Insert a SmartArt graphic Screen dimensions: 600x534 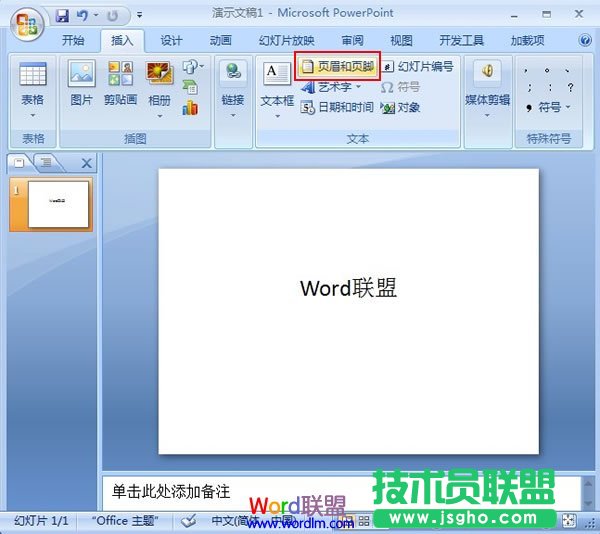(x=190, y=88)
